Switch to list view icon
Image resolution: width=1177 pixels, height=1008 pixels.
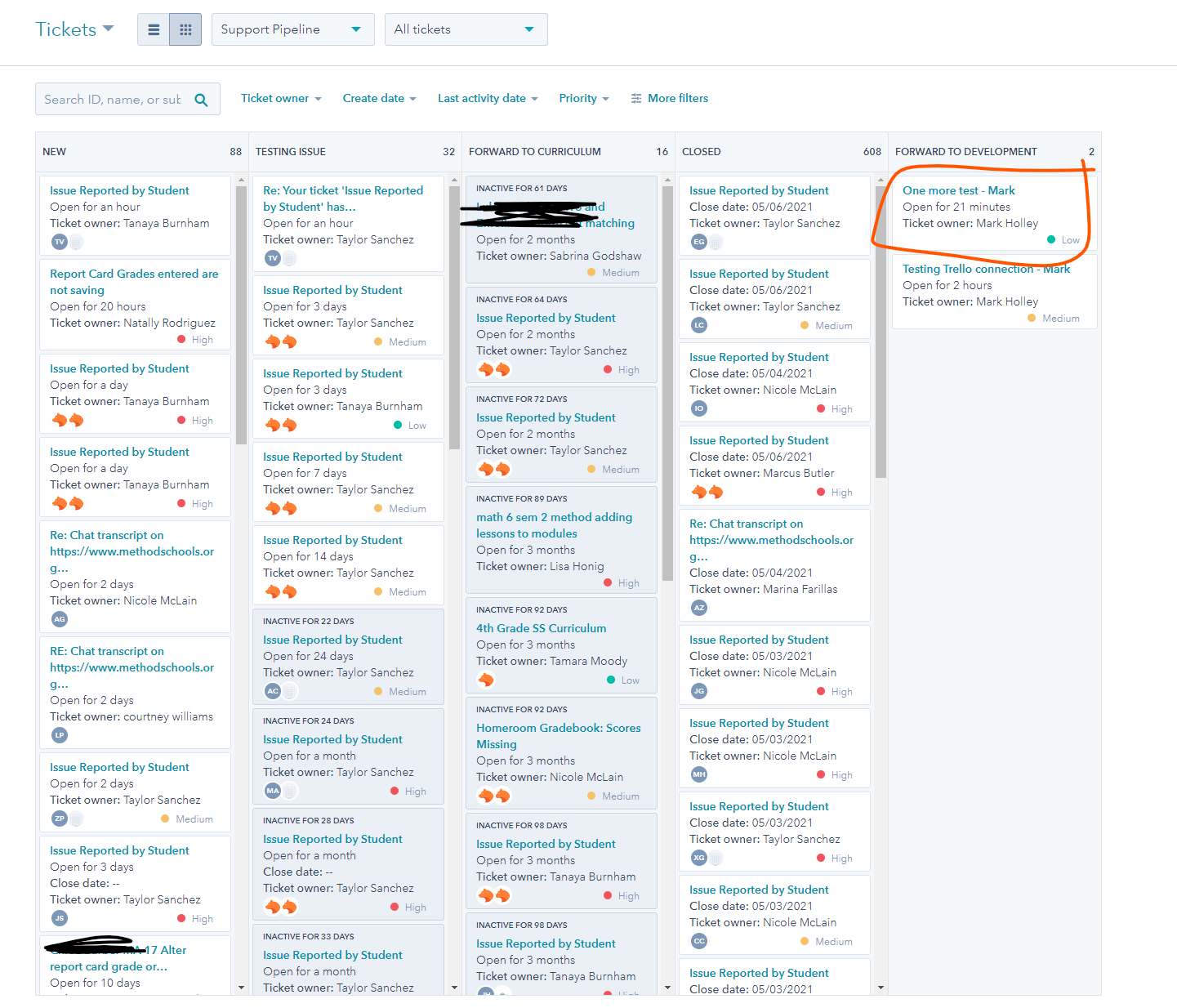pyautogui.click(x=154, y=30)
